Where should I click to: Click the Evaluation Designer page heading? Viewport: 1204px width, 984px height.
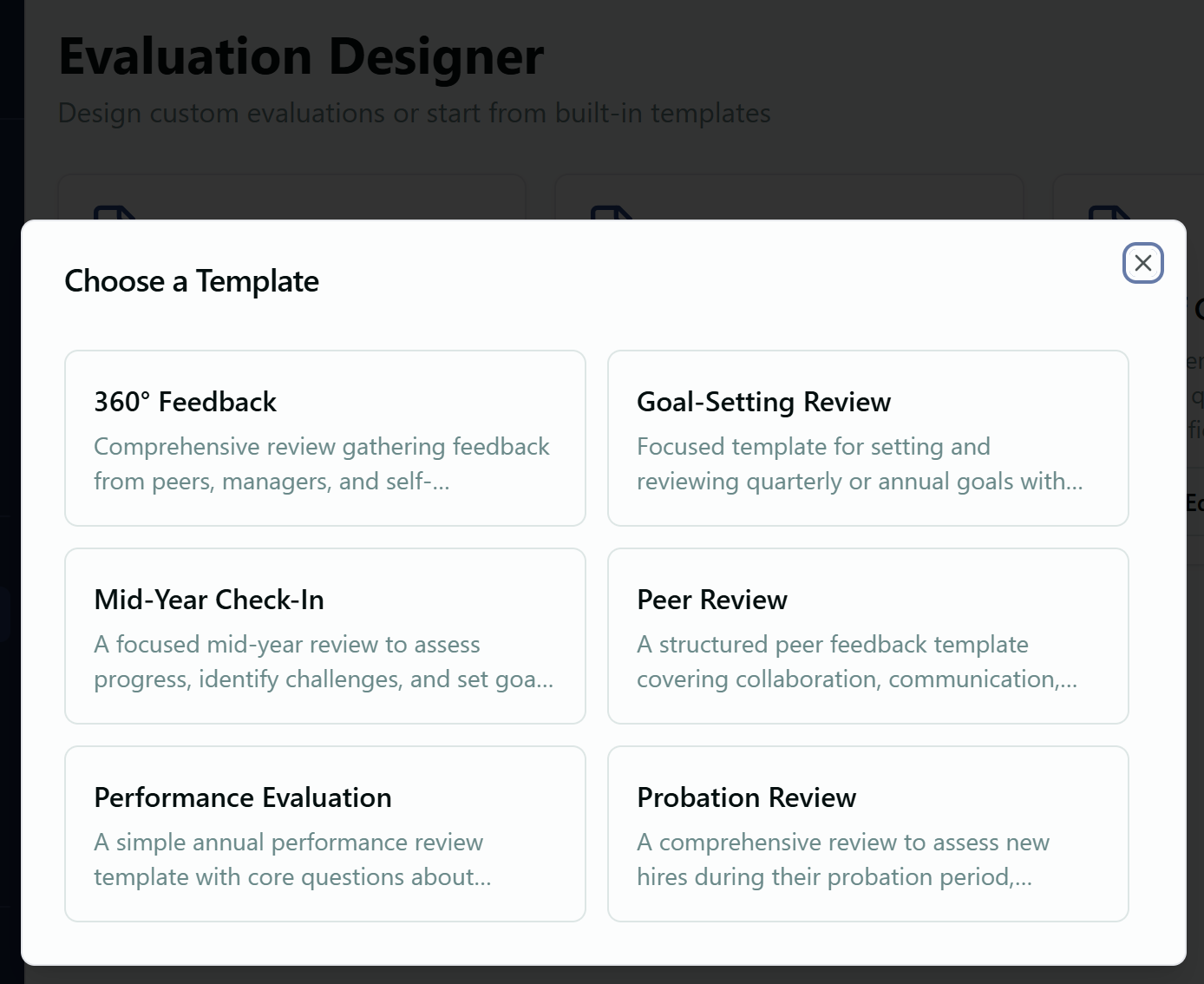point(301,57)
